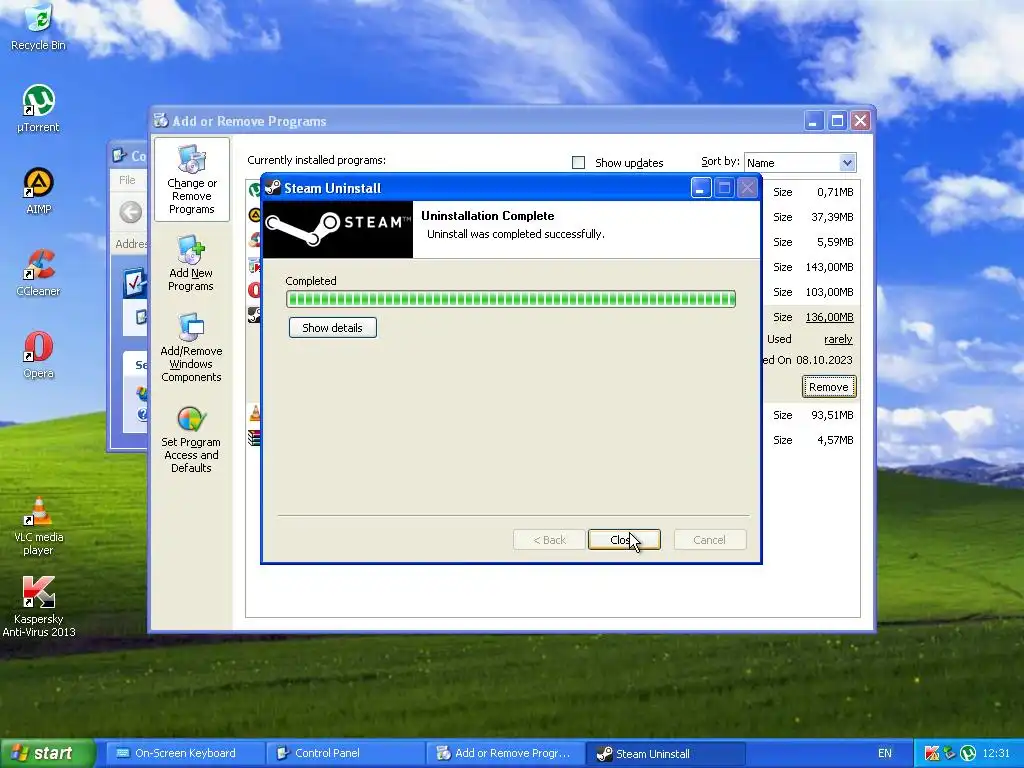Click the 103,00MB size value
The height and width of the screenshot is (768, 1024).
[829, 292]
